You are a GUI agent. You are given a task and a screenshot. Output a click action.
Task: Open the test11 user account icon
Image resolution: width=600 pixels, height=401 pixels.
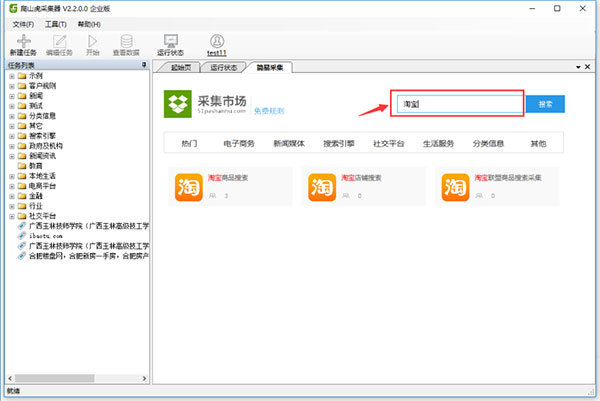click(217, 41)
